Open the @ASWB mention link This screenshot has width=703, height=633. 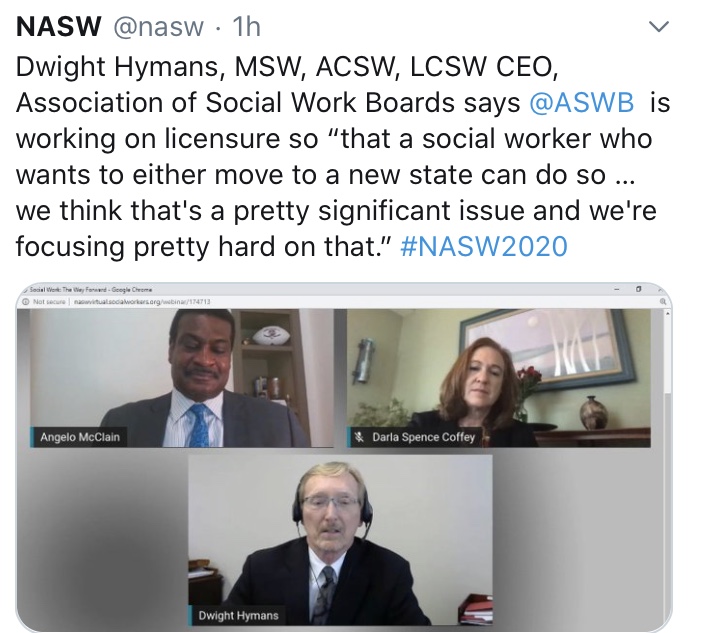[x=581, y=103]
